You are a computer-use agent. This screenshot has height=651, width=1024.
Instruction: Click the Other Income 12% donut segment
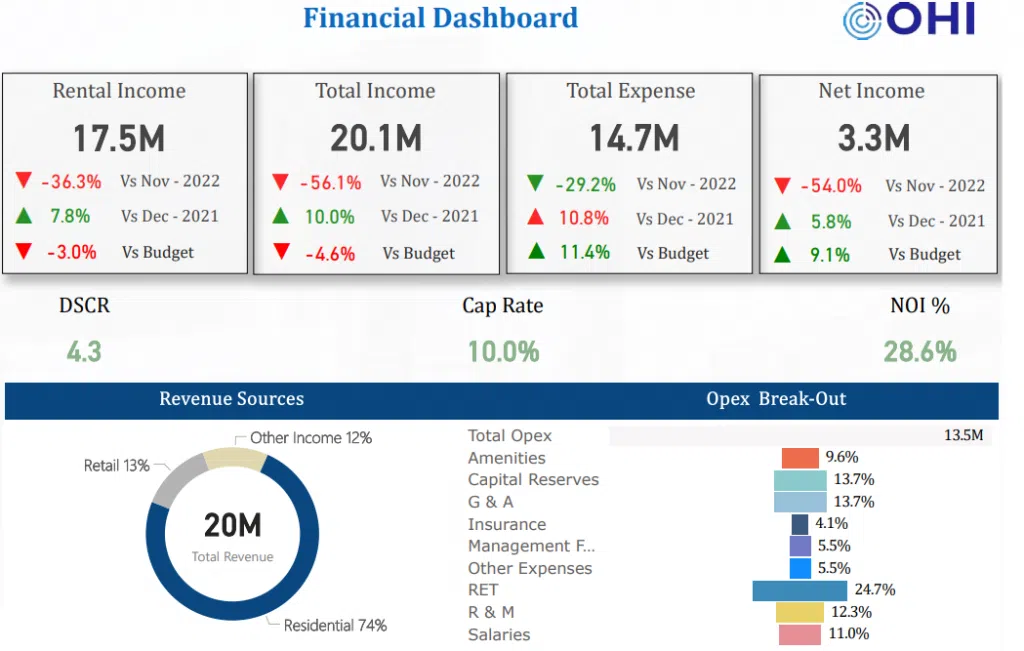(235, 459)
